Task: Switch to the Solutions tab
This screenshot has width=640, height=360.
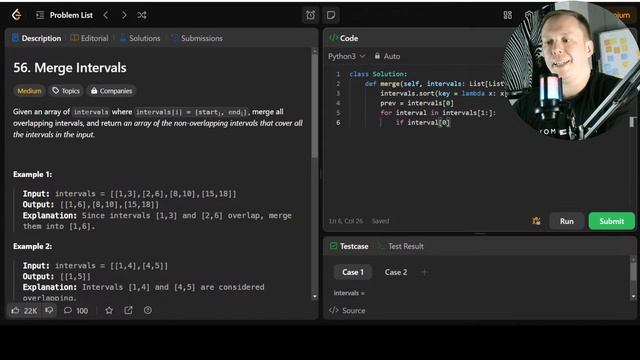Action: (x=140, y=38)
